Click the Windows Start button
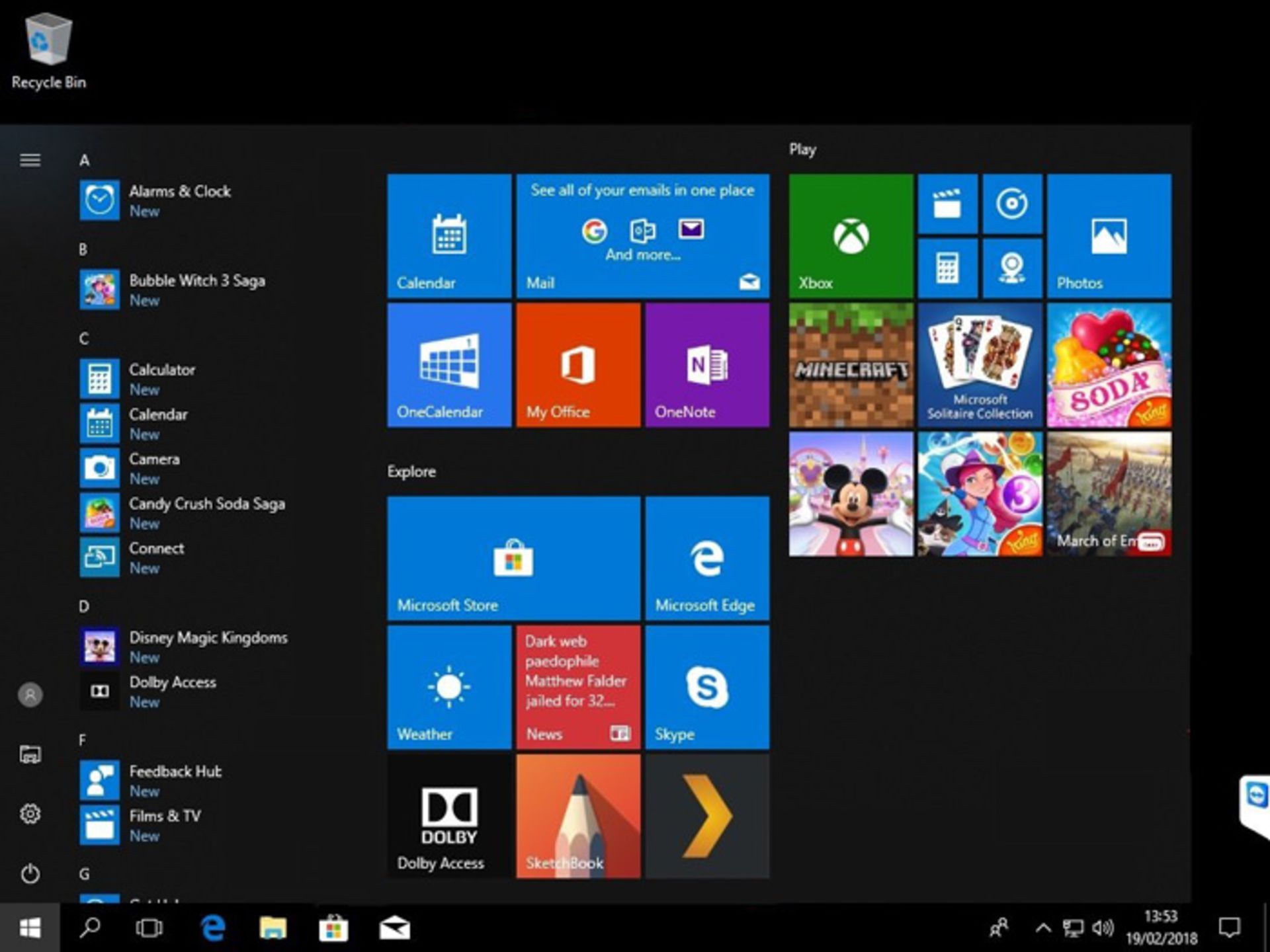Image resolution: width=1270 pixels, height=952 pixels. point(30,928)
